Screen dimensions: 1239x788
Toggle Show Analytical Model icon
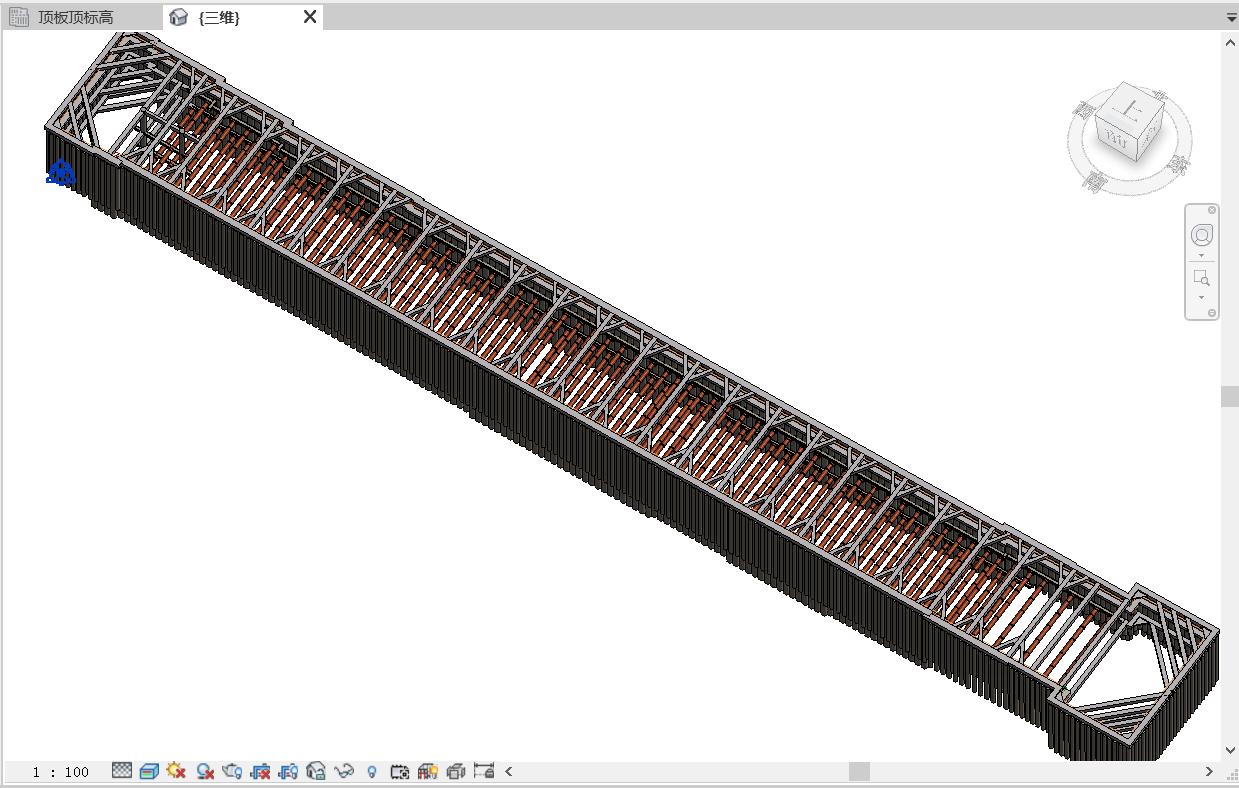coord(428,771)
